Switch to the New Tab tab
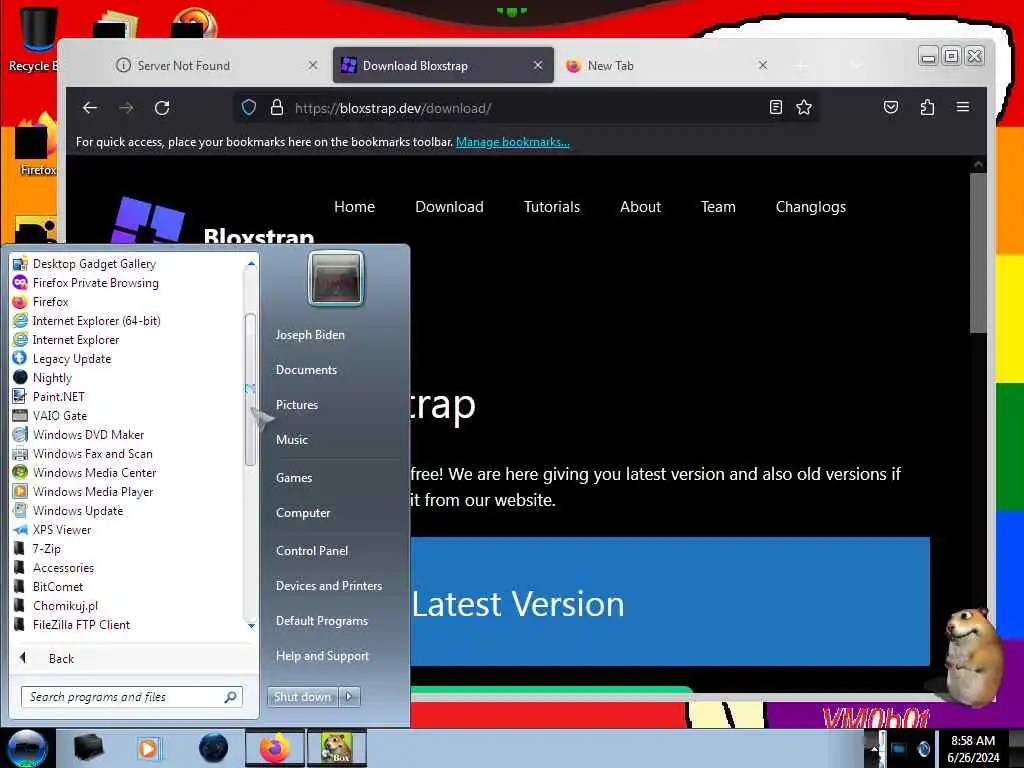 [666, 65]
